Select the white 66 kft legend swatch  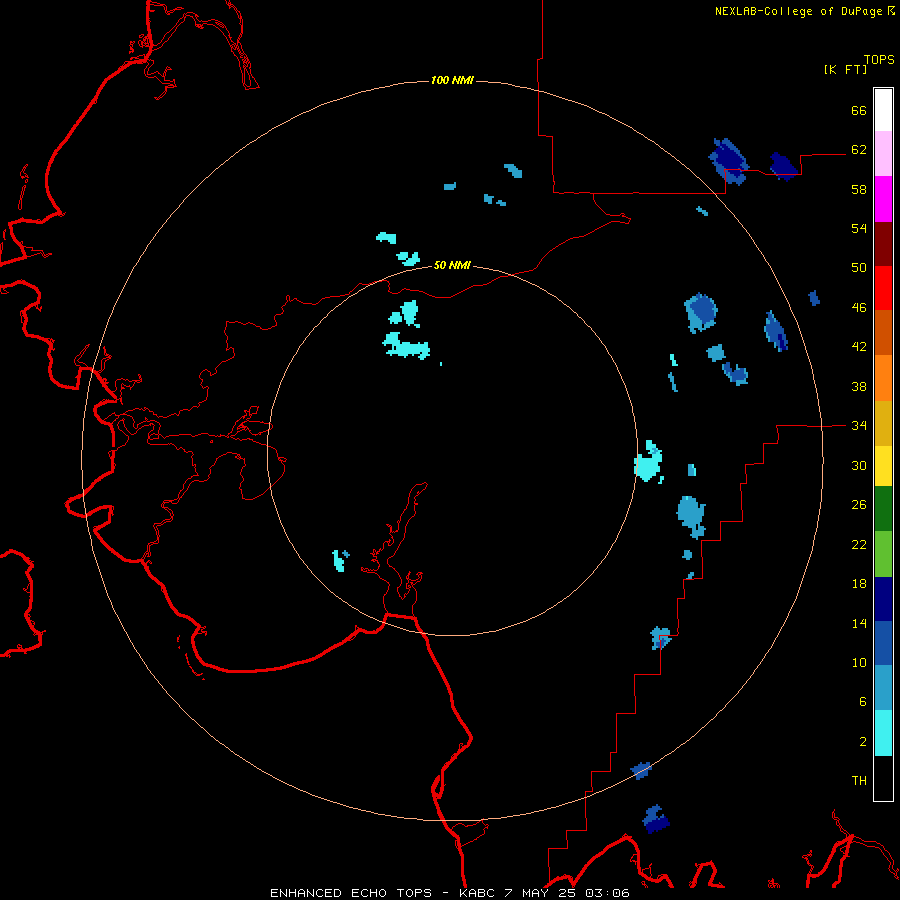pyautogui.click(x=883, y=110)
